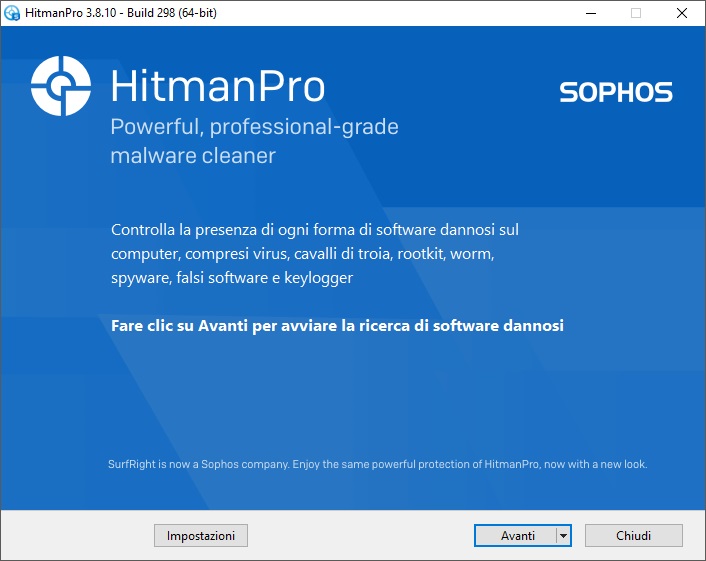The image size is (706, 561).
Task: Minimize the HitmanPro window
Action: coord(591,13)
